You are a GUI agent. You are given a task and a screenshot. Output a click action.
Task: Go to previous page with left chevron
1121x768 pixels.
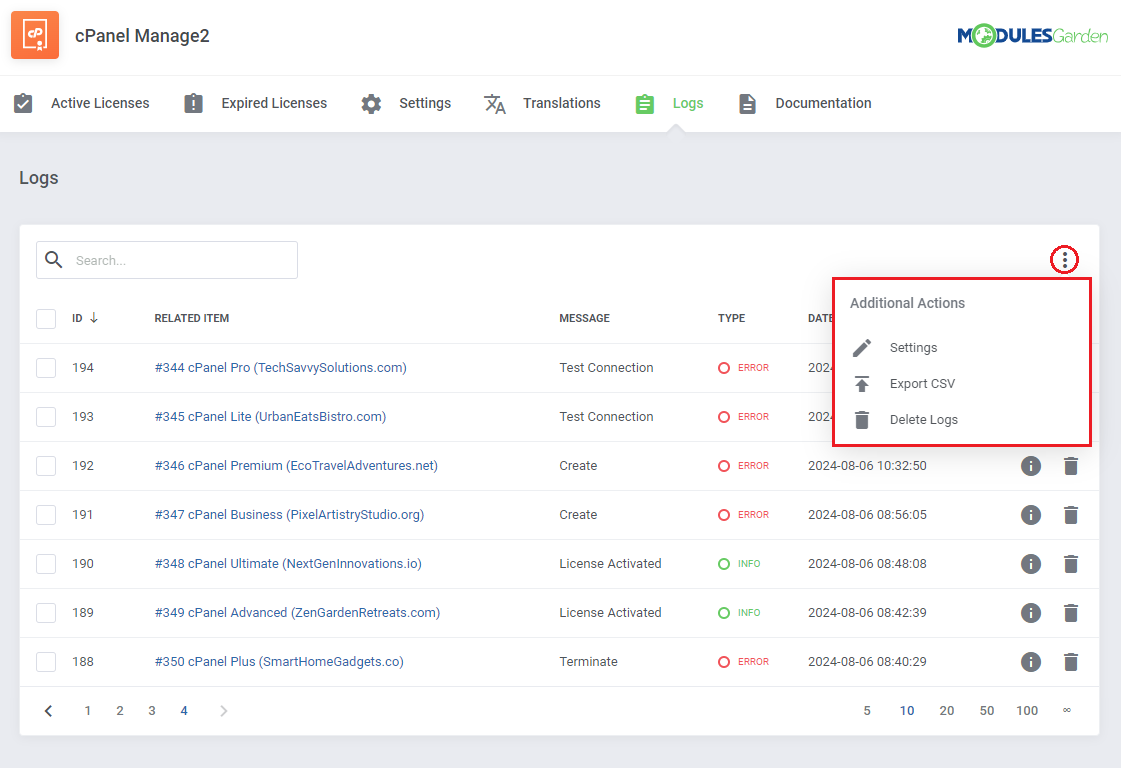(48, 711)
